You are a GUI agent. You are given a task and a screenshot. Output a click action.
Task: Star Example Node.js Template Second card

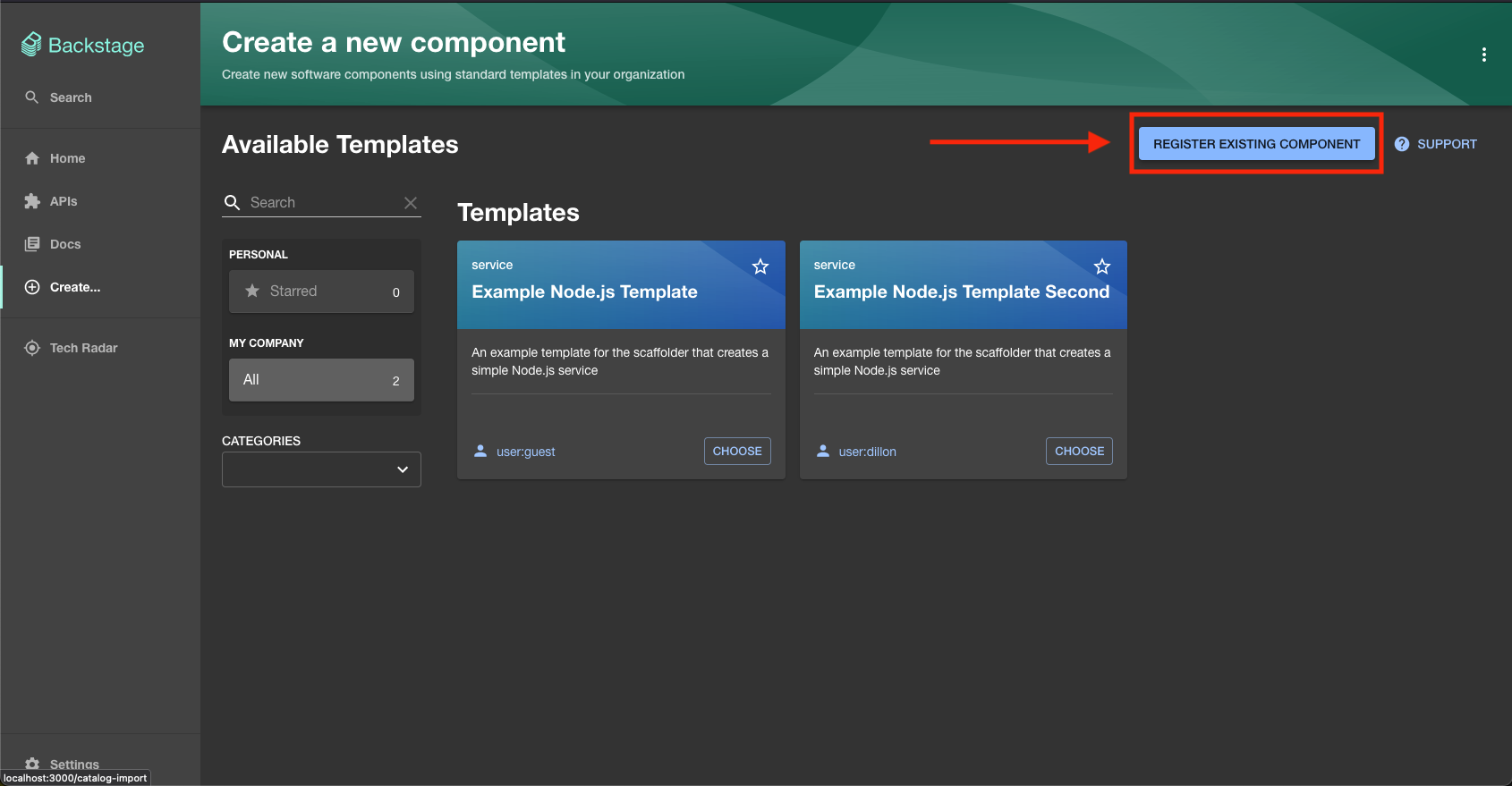pyautogui.click(x=1102, y=266)
